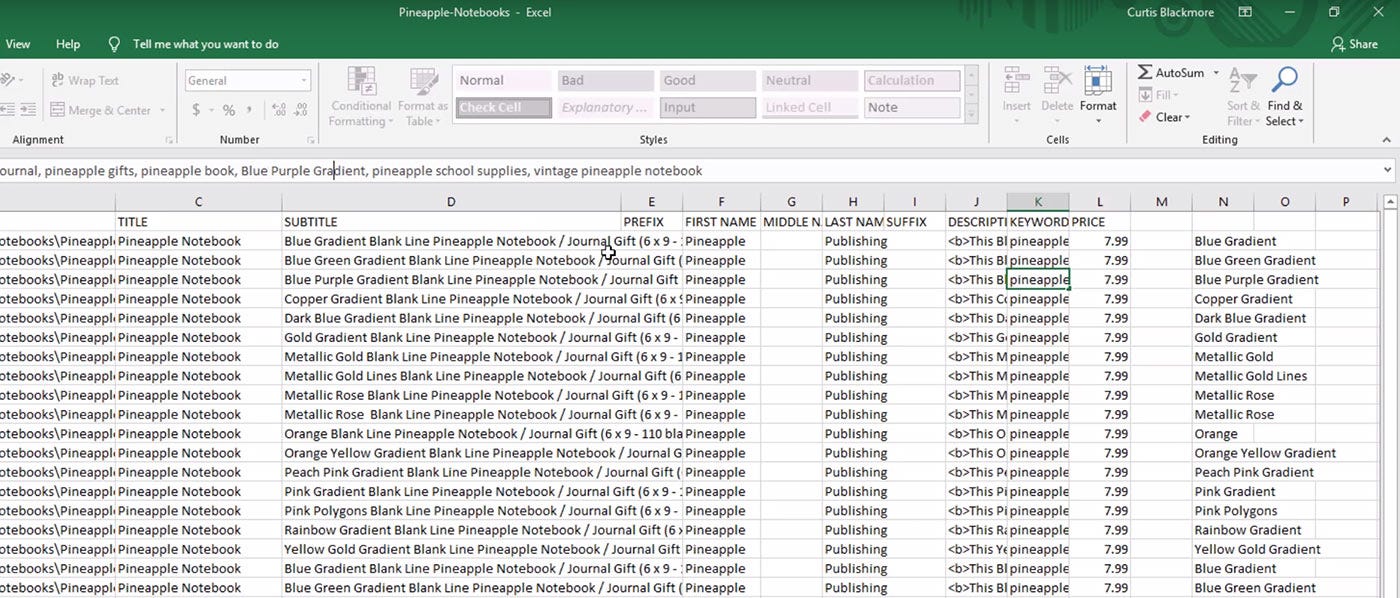The width and height of the screenshot is (1400, 598).
Task: Open the View ribbon tab
Action: tap(18, 44)
